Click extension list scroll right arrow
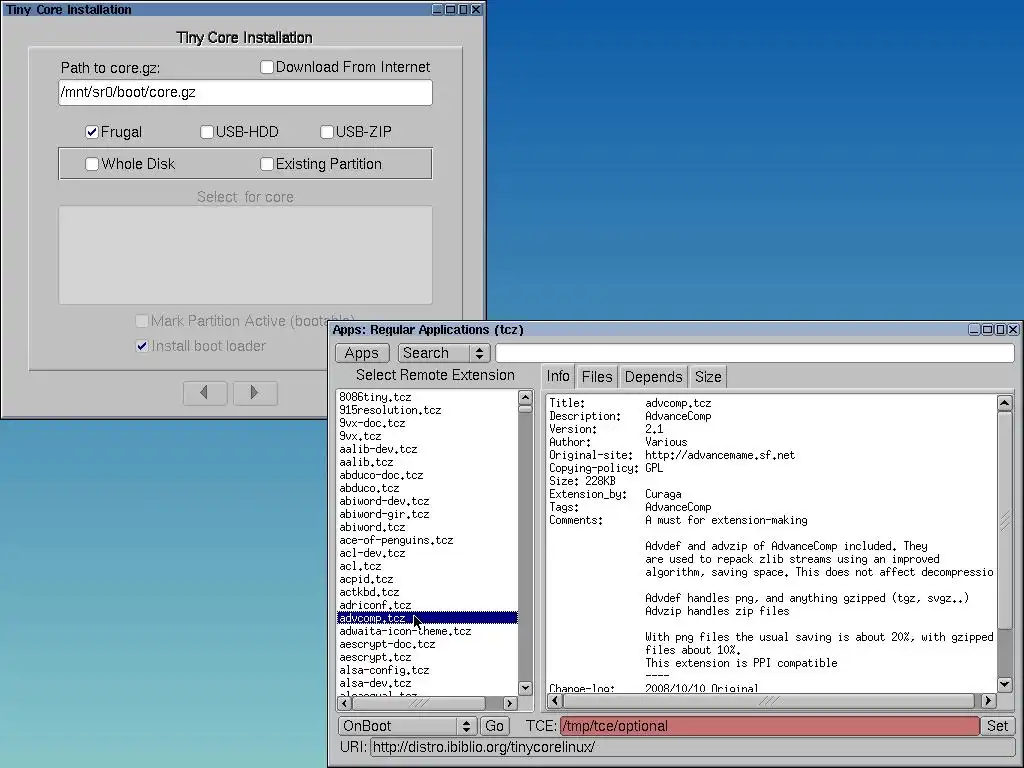 pos(510,703)
